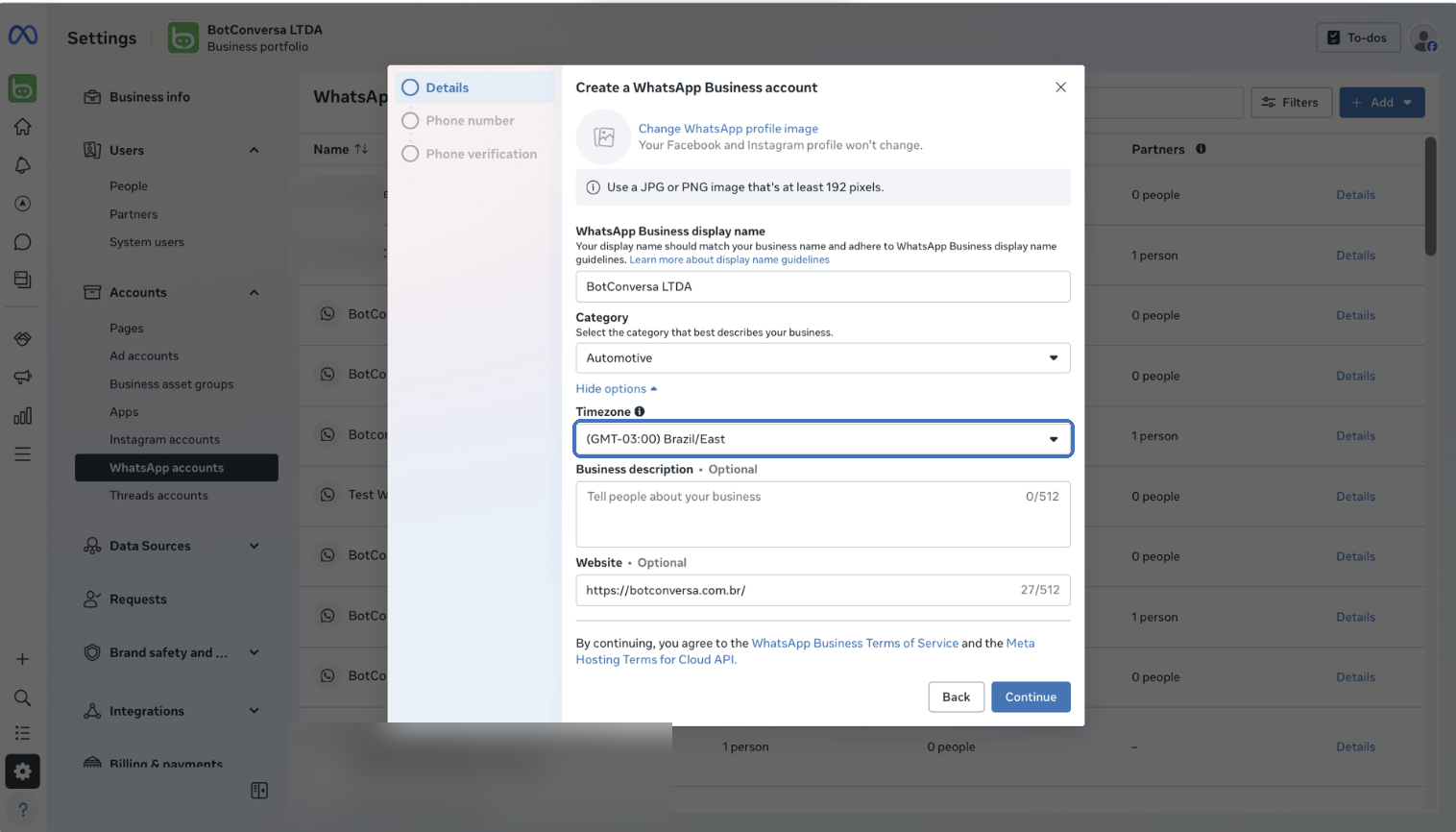Image resolution: width=1456 pixels, height=832 pixels.
Task: Open the all tools hamburger menu icon
Action: pyautogui.click(x=23, y=453)
